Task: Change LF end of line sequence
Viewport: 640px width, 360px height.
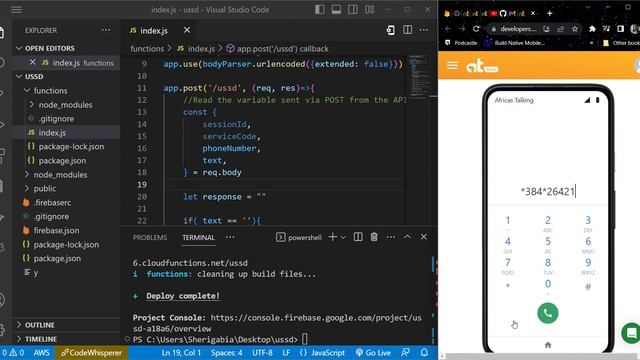Action: pyautogui.click(x=286, y=353)
